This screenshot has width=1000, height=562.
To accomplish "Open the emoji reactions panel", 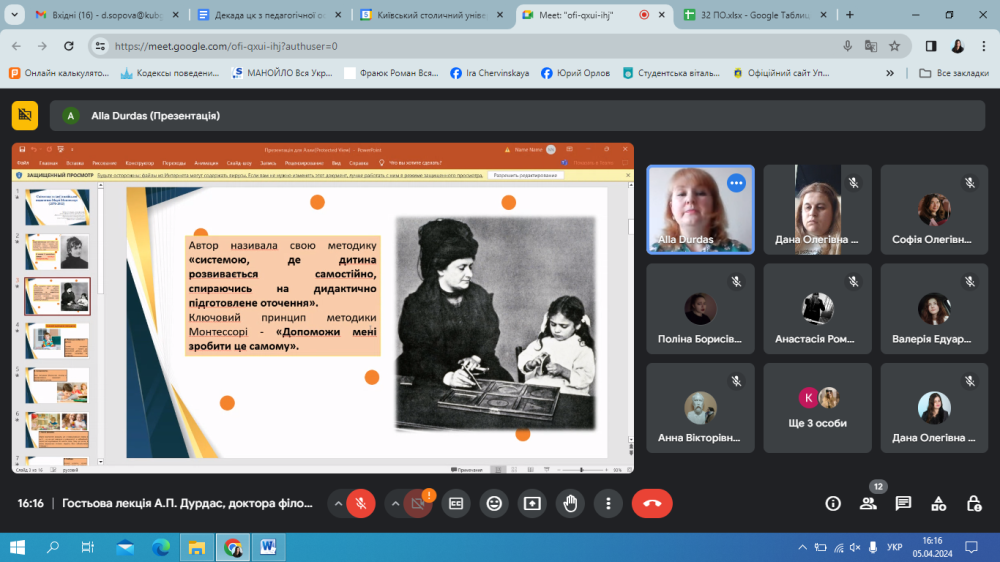I will (493, 503).
